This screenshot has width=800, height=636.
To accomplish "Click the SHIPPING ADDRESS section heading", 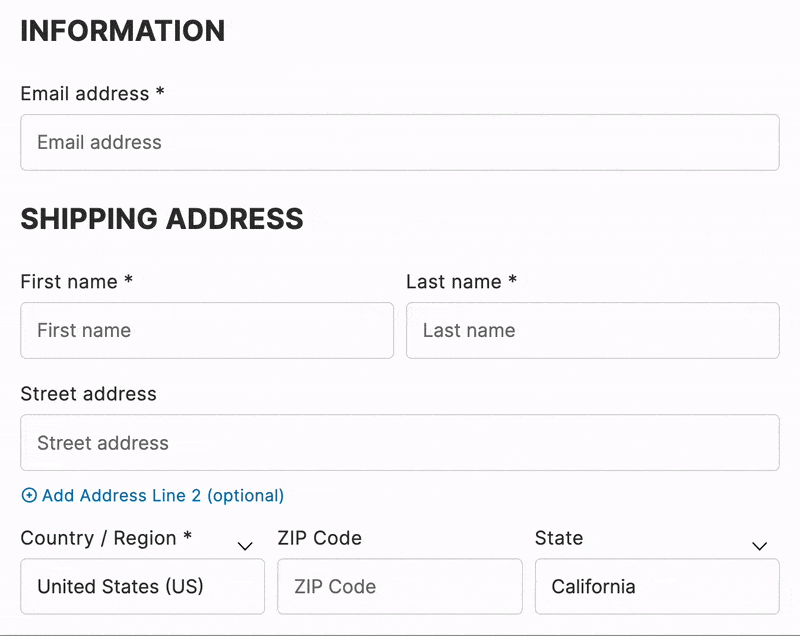I will [162, 219].
